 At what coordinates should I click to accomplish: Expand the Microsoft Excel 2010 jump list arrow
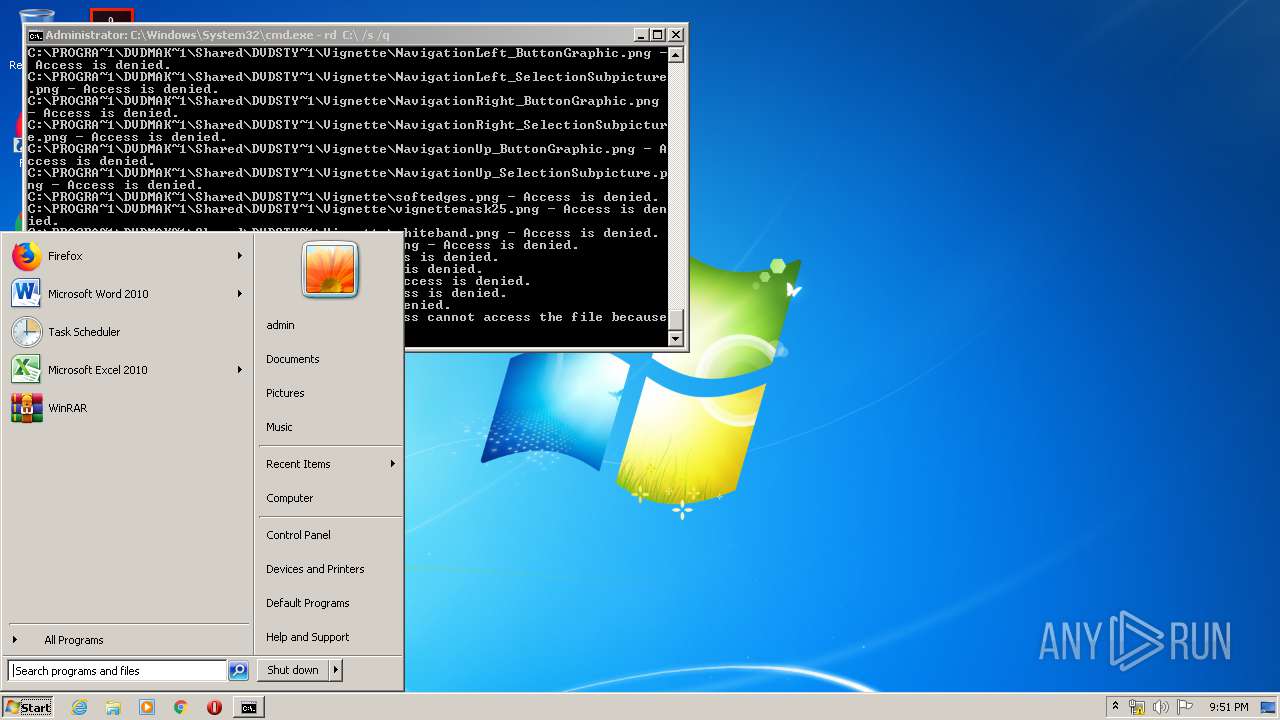240,370
